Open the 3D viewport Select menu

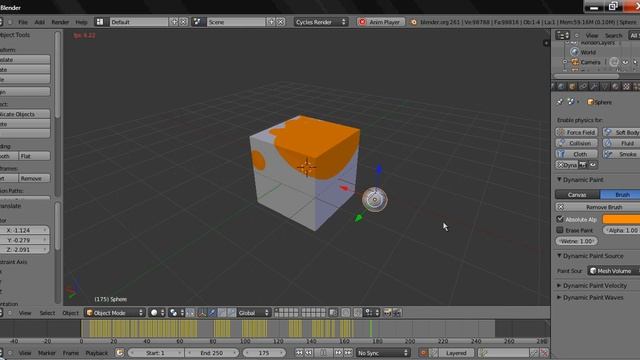47,313
